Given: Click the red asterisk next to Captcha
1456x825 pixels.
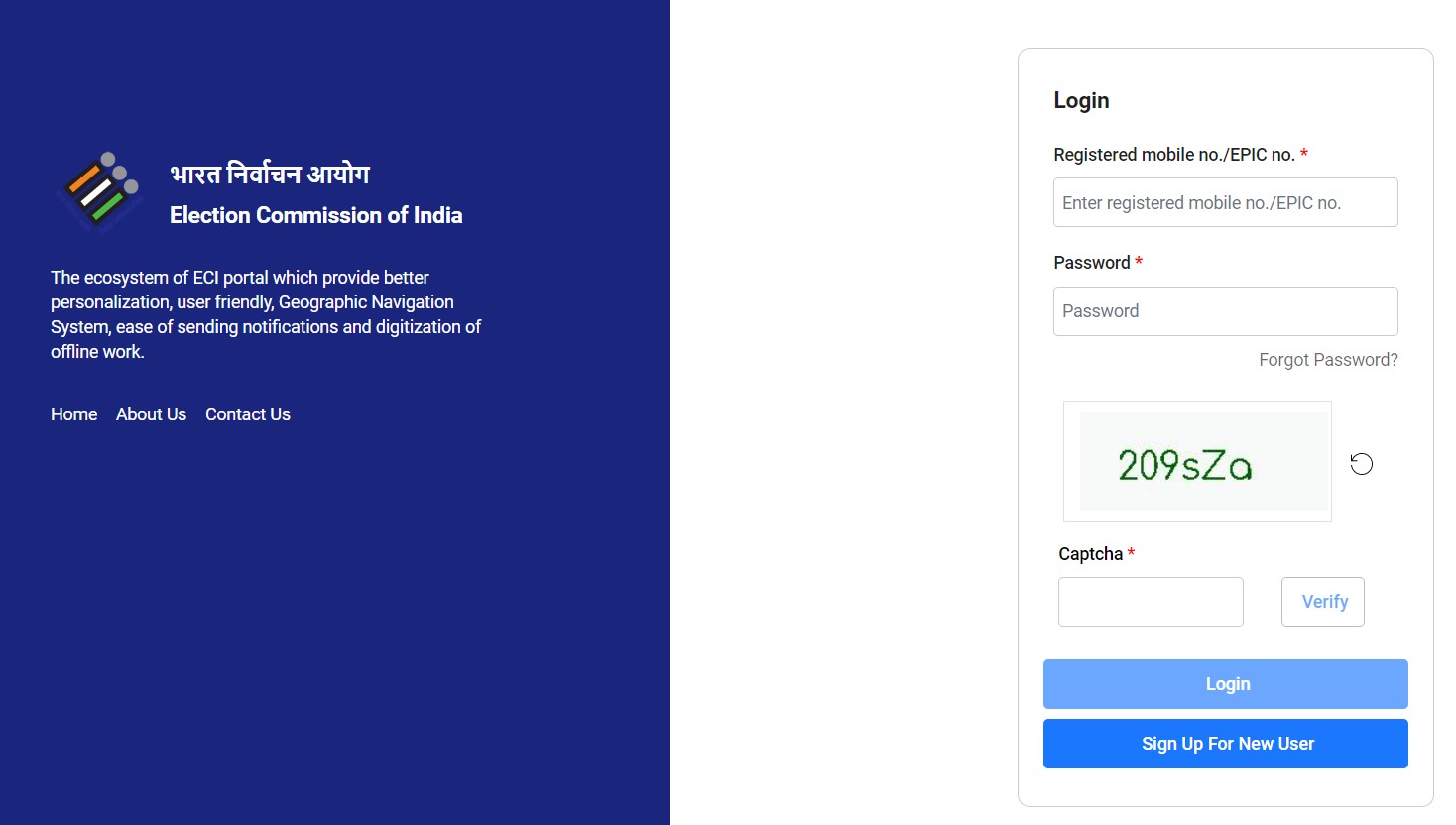Looking at the screenshot, I should pos(1131,552).
